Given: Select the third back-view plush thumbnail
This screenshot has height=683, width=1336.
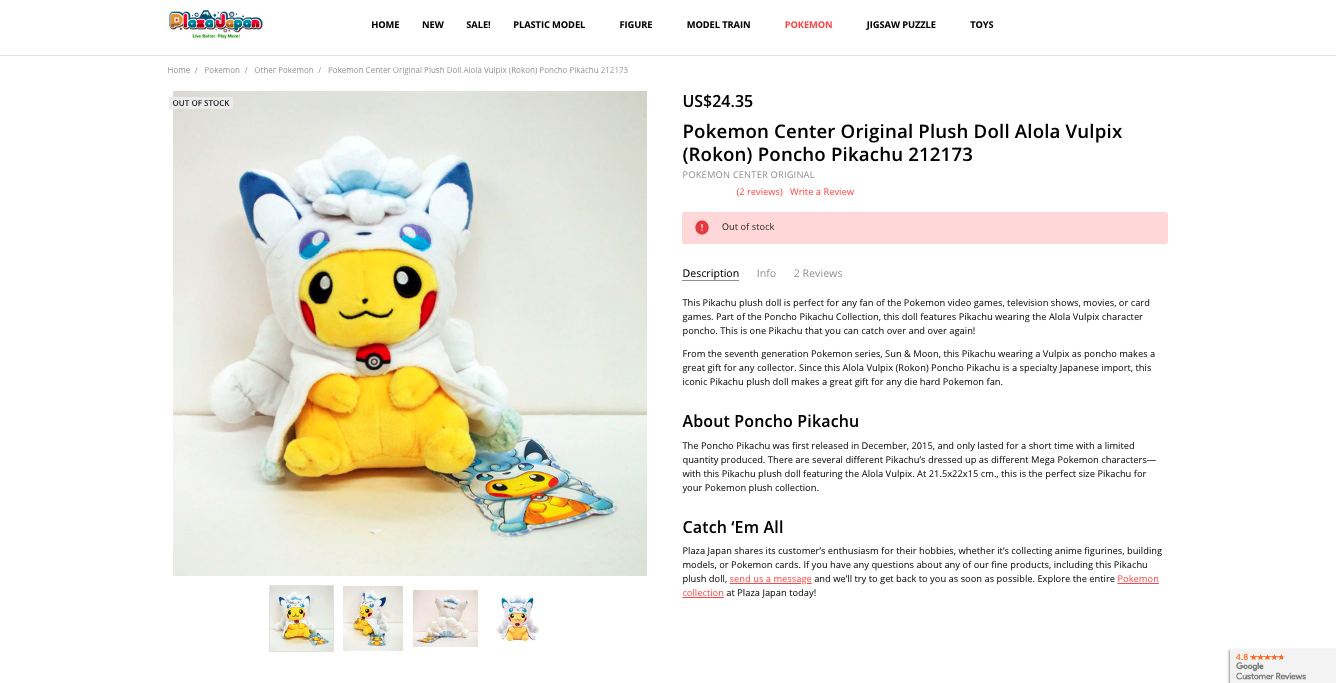Looking at the screenshot, I should pyautogui.click(x=445, y=618).
